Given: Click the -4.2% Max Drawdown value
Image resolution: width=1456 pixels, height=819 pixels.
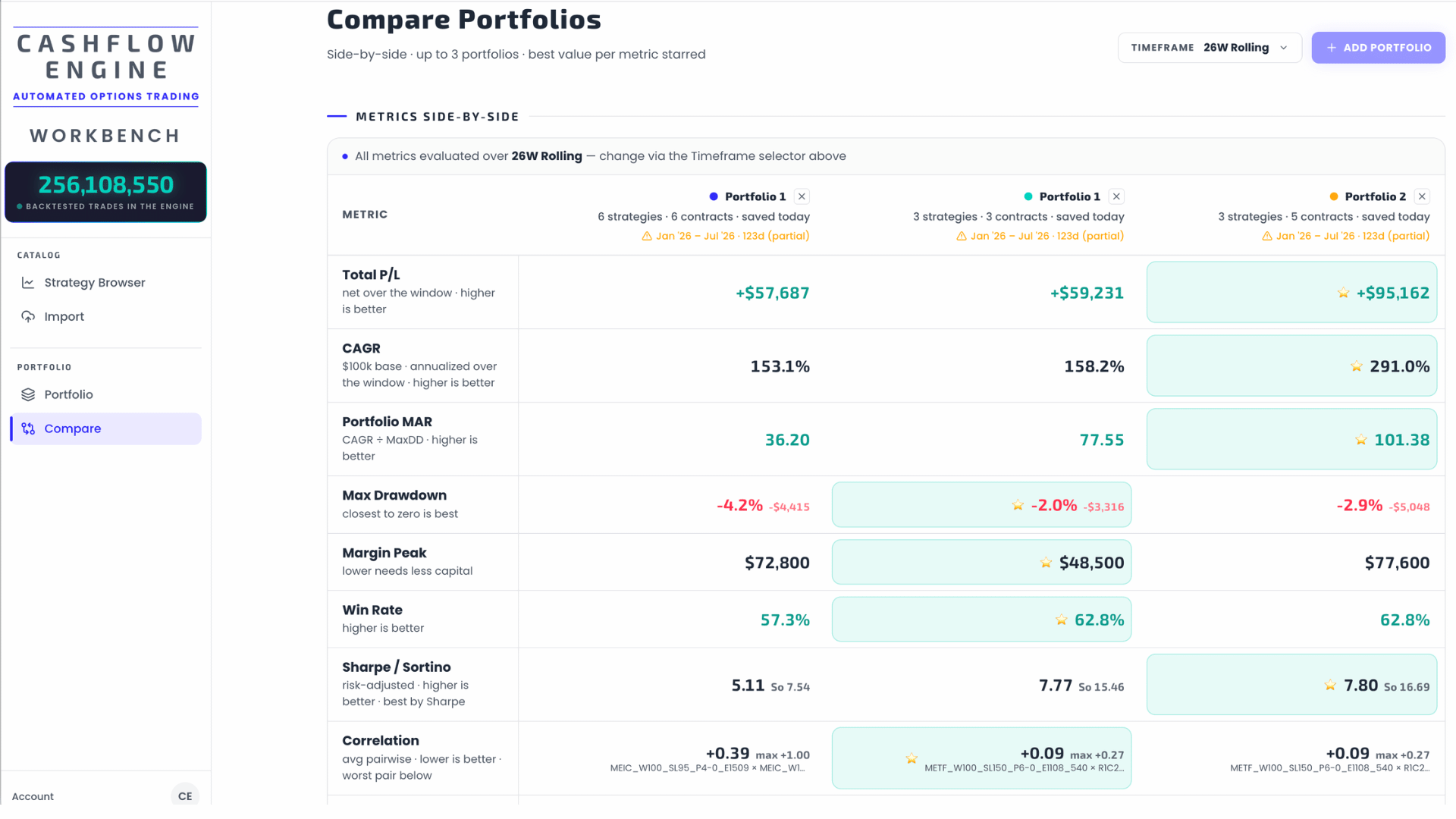Looking at the screenshot, I should pyautogui.click(x=739, y=505).
